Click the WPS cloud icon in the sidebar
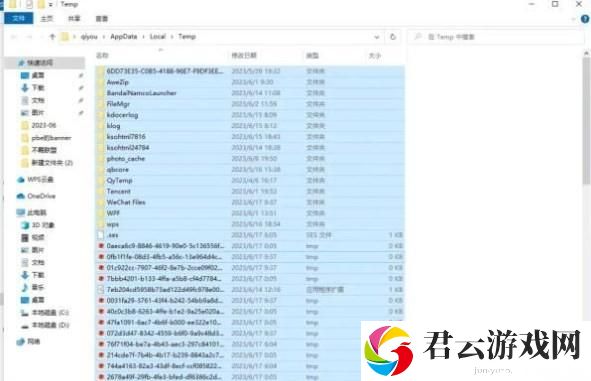The width and height of the screenshot is (591, 381). coord(21,180)
